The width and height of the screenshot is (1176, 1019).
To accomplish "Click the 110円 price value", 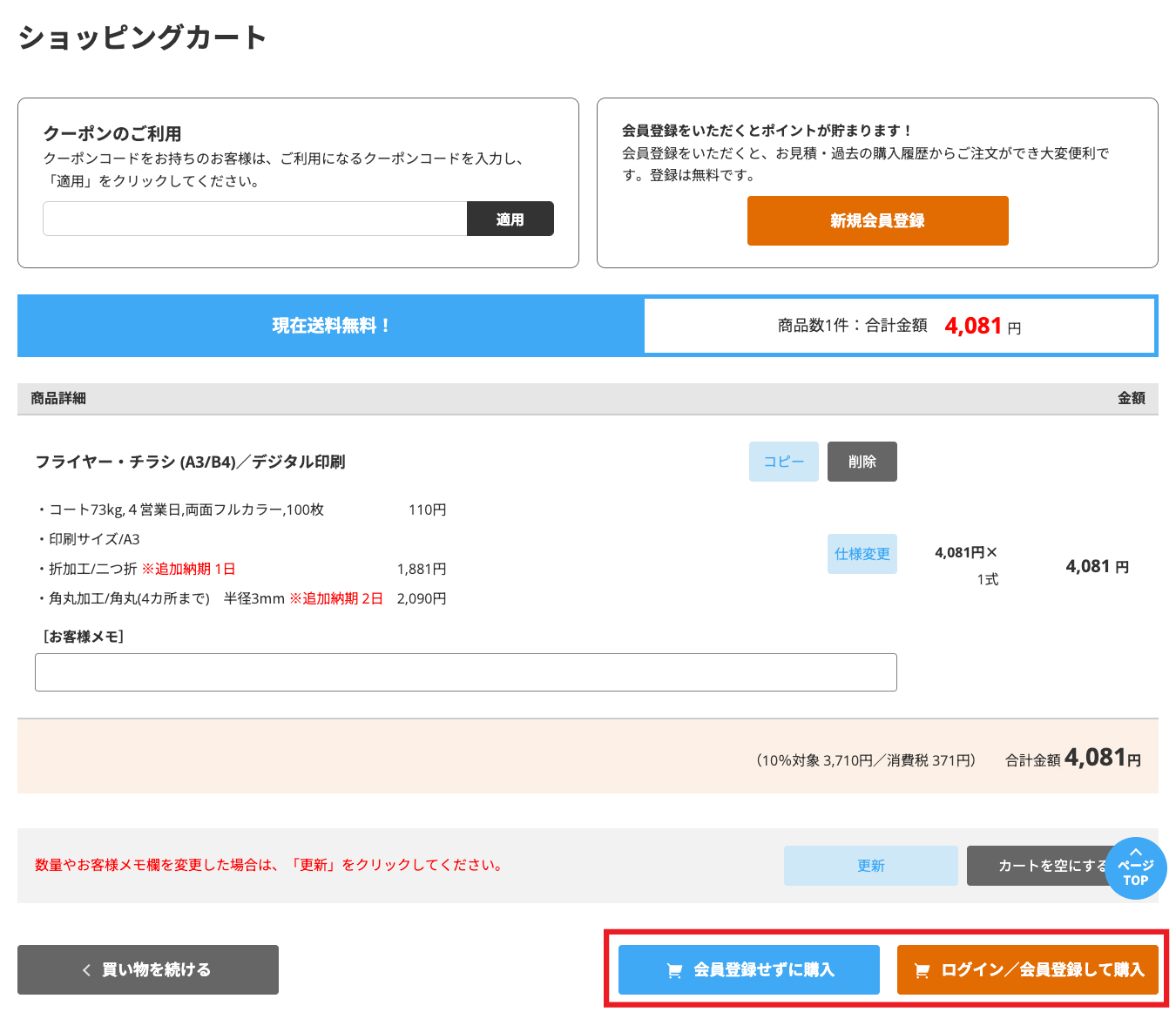I will pos(428,509).
